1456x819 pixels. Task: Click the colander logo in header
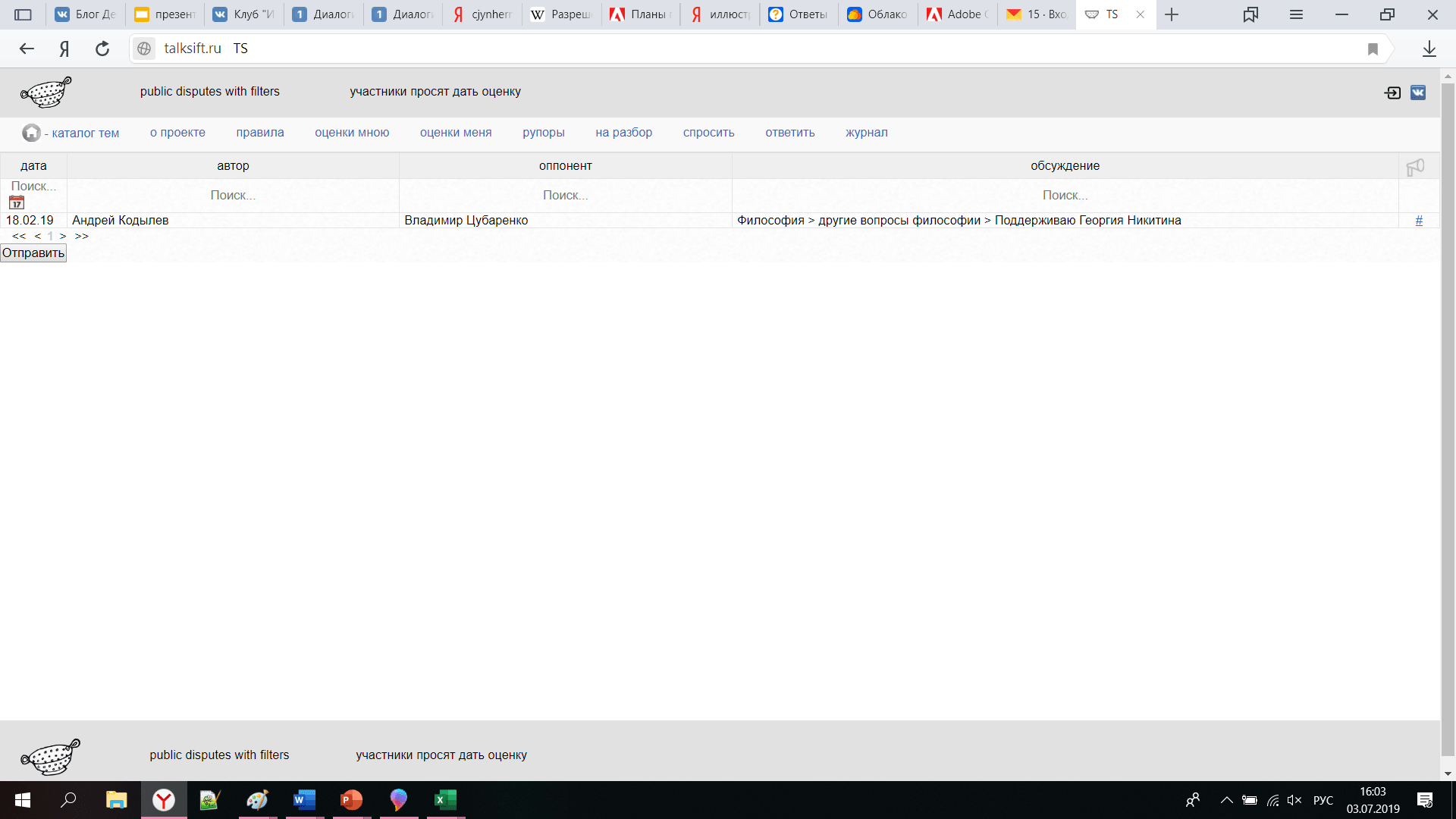tap(45, 92)
